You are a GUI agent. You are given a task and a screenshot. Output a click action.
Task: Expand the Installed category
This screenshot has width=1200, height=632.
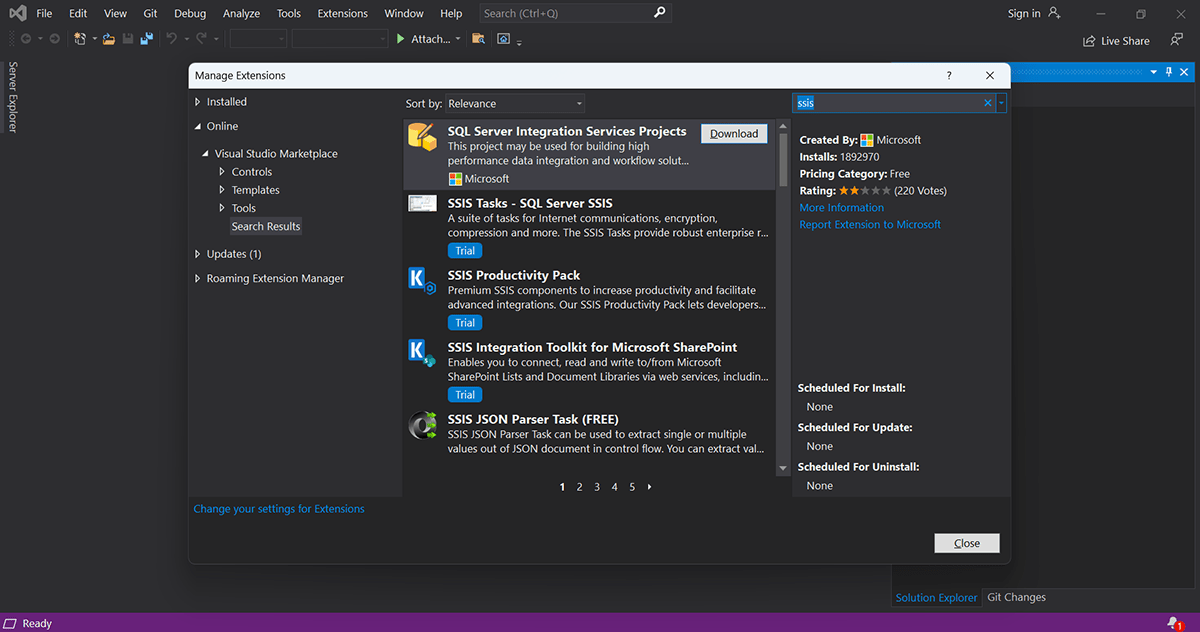click(x=198, y=102)
